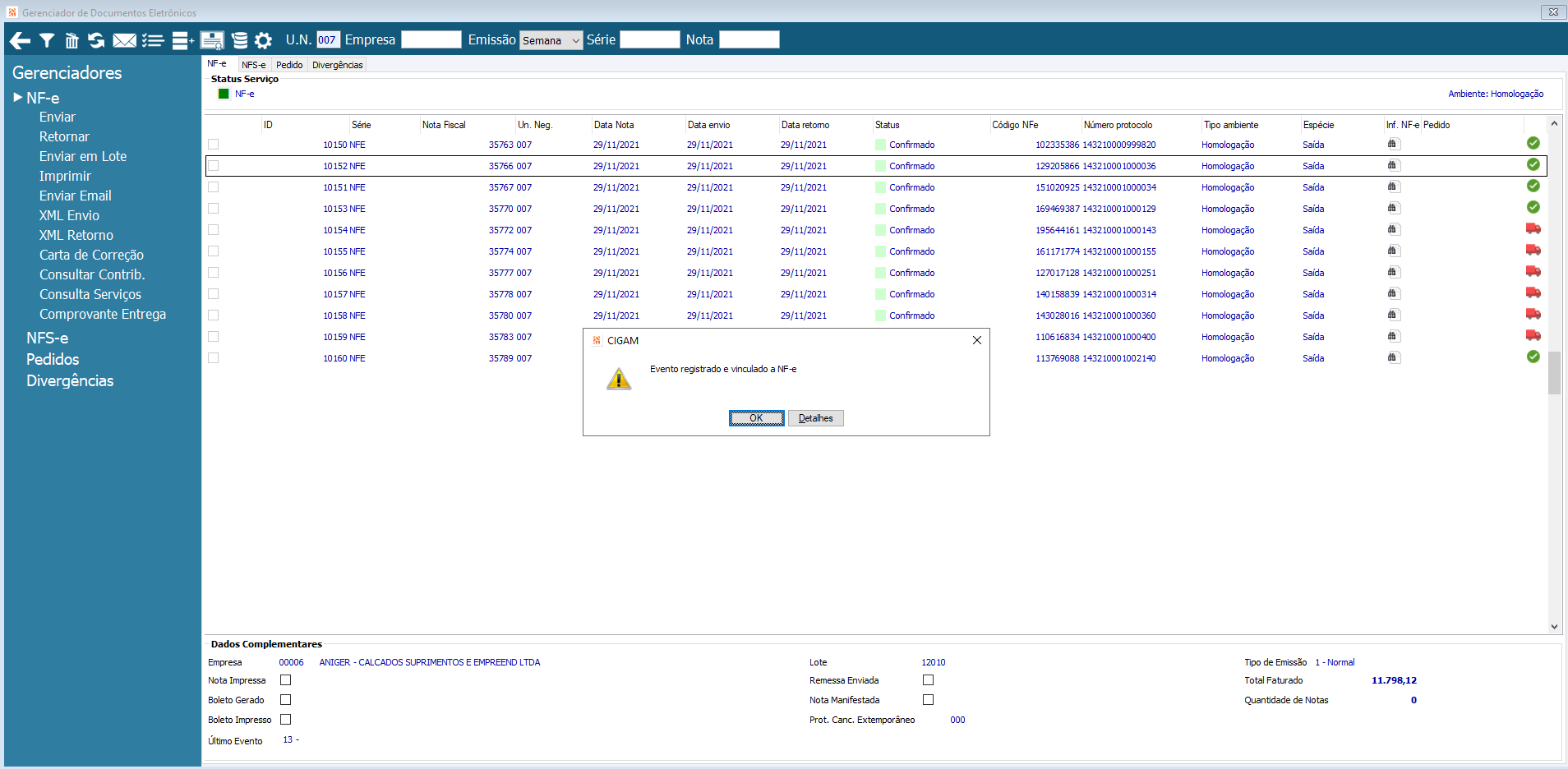The width and height of the screenshot is (1568, 769).
Task: Toggle the Boleto Gerado checkbox
Action: 286,700
